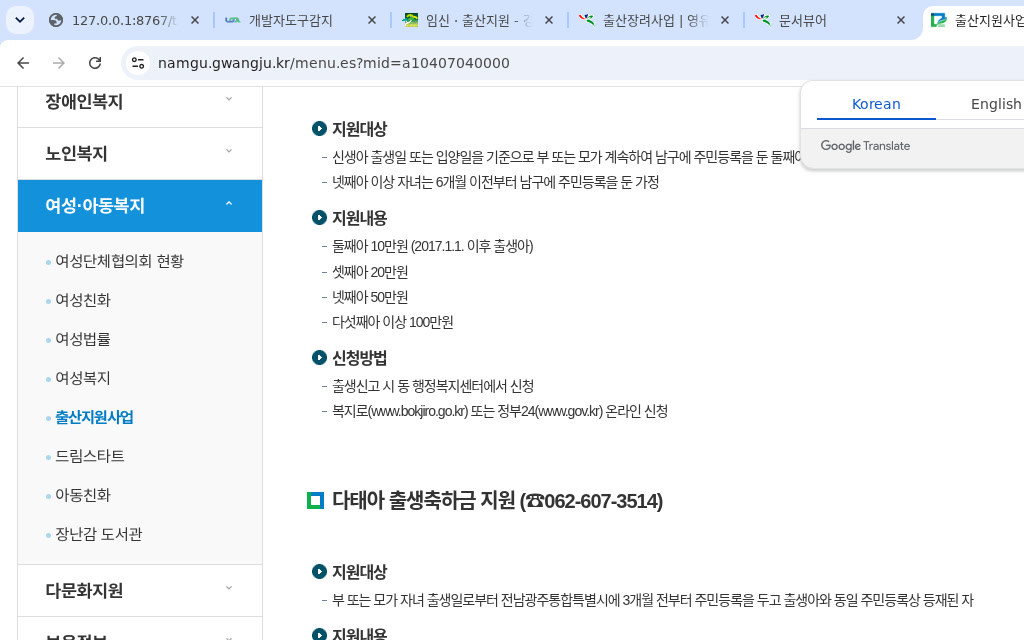Close the 출산장려사업 tab
Viewport: 1024px width, 640px height.
[724, 20]
